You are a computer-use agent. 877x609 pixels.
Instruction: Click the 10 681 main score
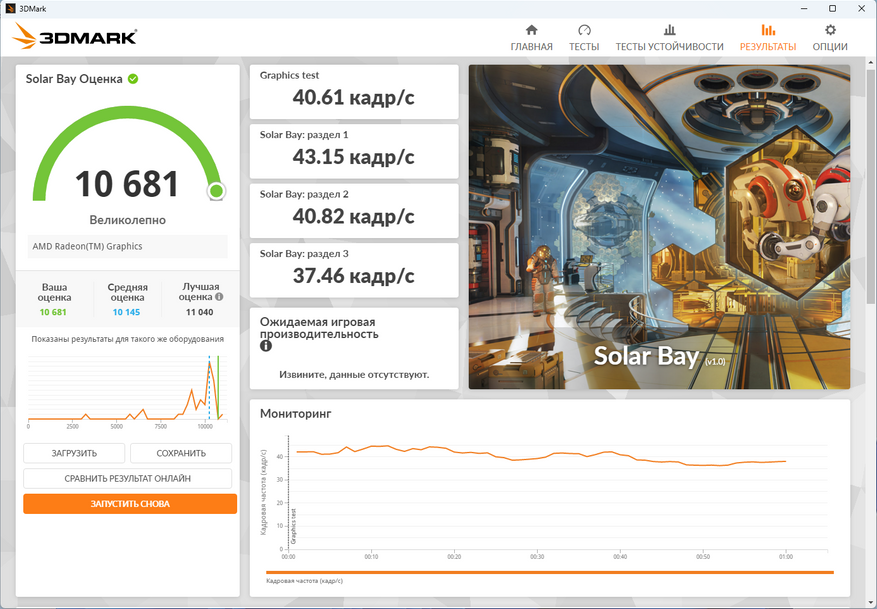(x=127, y=184)
